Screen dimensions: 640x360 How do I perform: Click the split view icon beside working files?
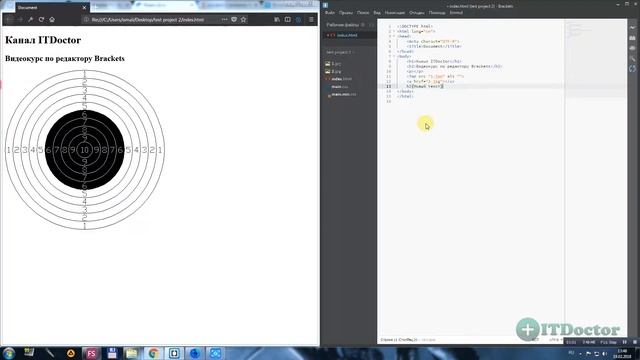pos(371,25)
